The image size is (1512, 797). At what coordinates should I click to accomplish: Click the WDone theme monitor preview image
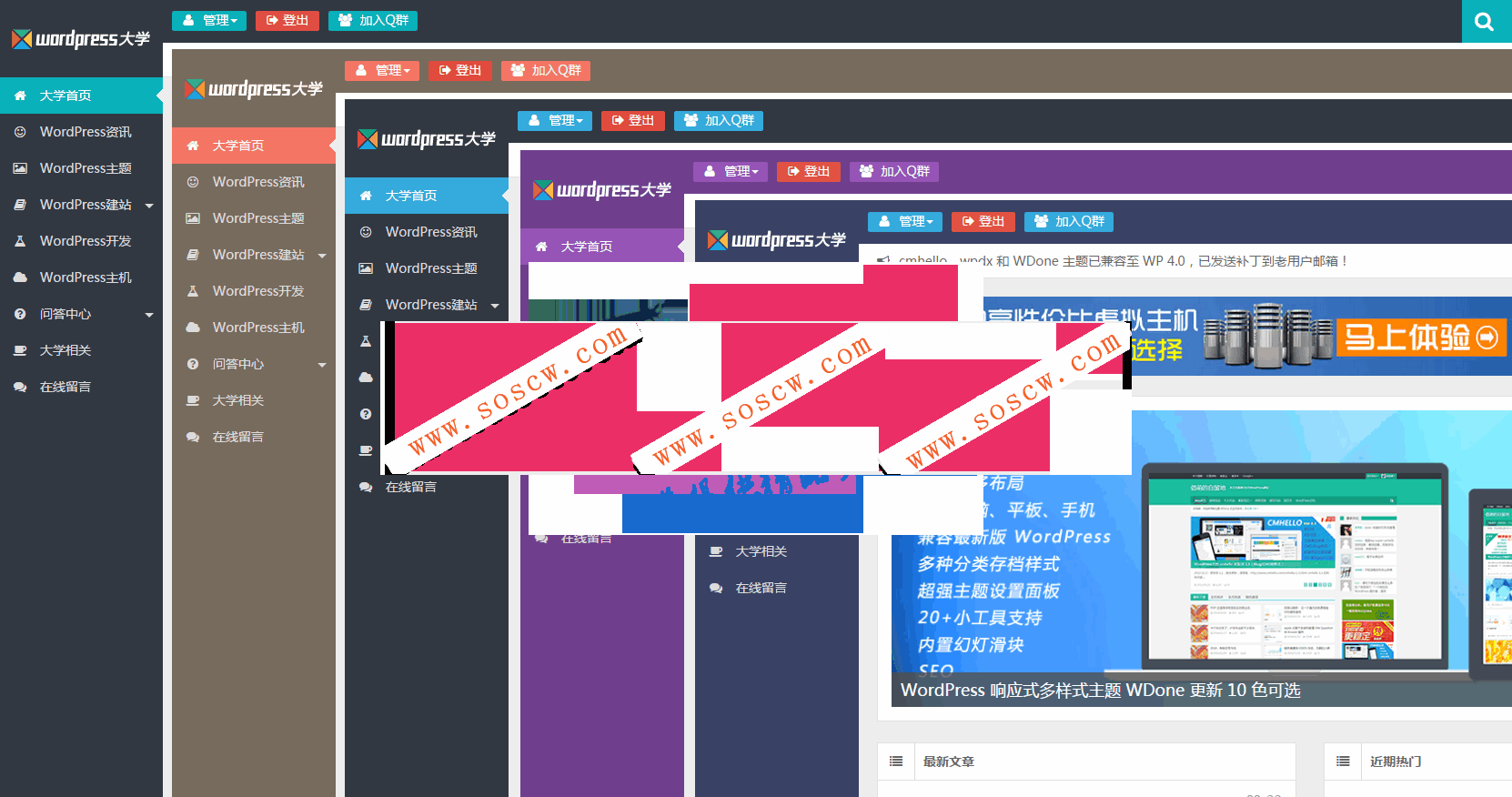[1295, 568]
